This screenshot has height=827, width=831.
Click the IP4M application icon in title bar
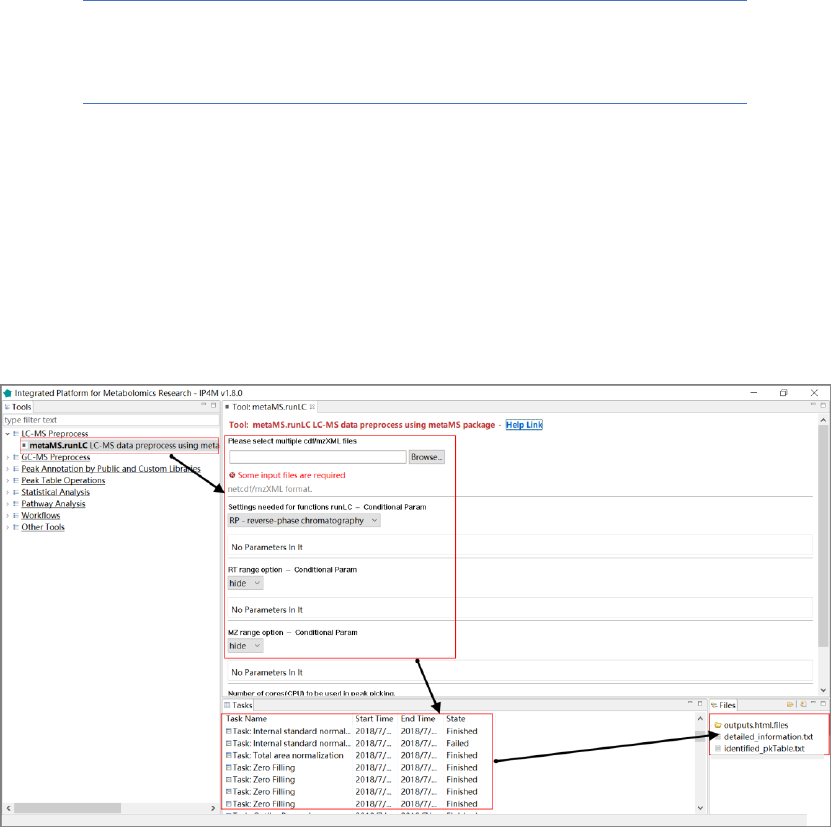(7, 393)
